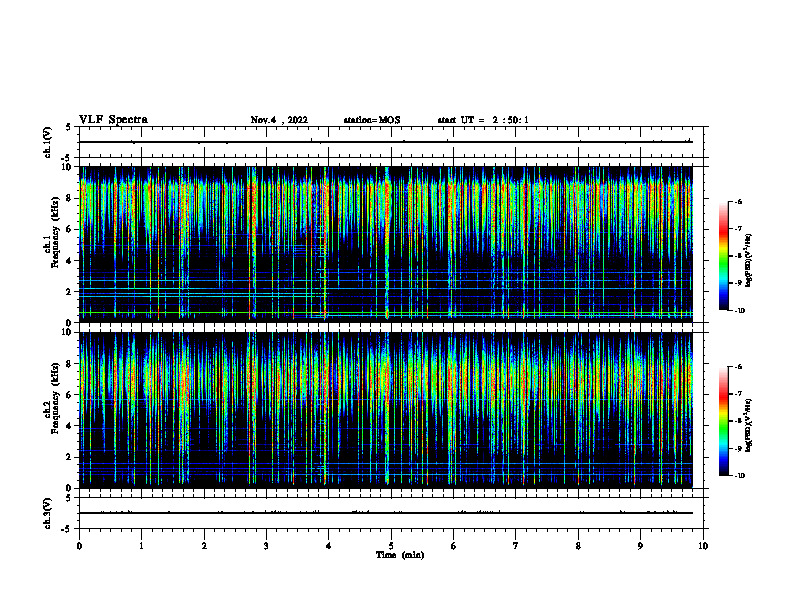Viewport: 792px width, 612px height.
Task: Click the ch.3 voltage waveform trace panel
Action: (x=391, y=513)
